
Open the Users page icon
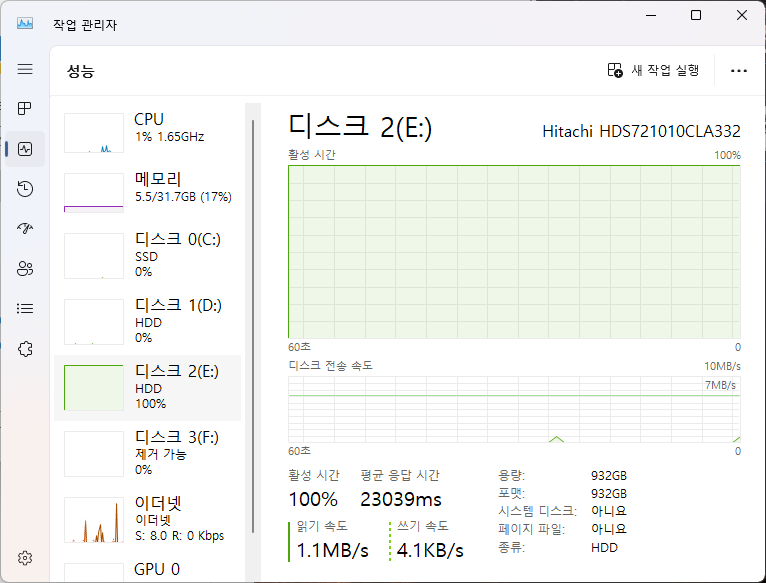pyautogui.click(x=25, y=268)
